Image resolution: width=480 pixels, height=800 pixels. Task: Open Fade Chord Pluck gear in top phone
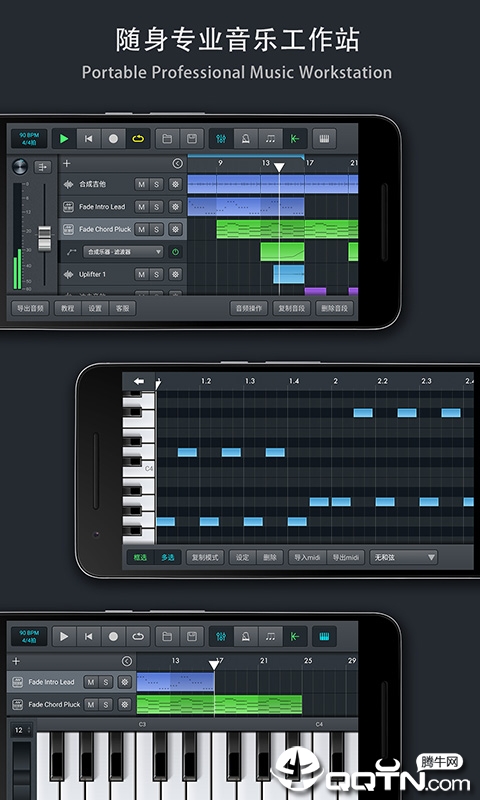coord(175,229)
